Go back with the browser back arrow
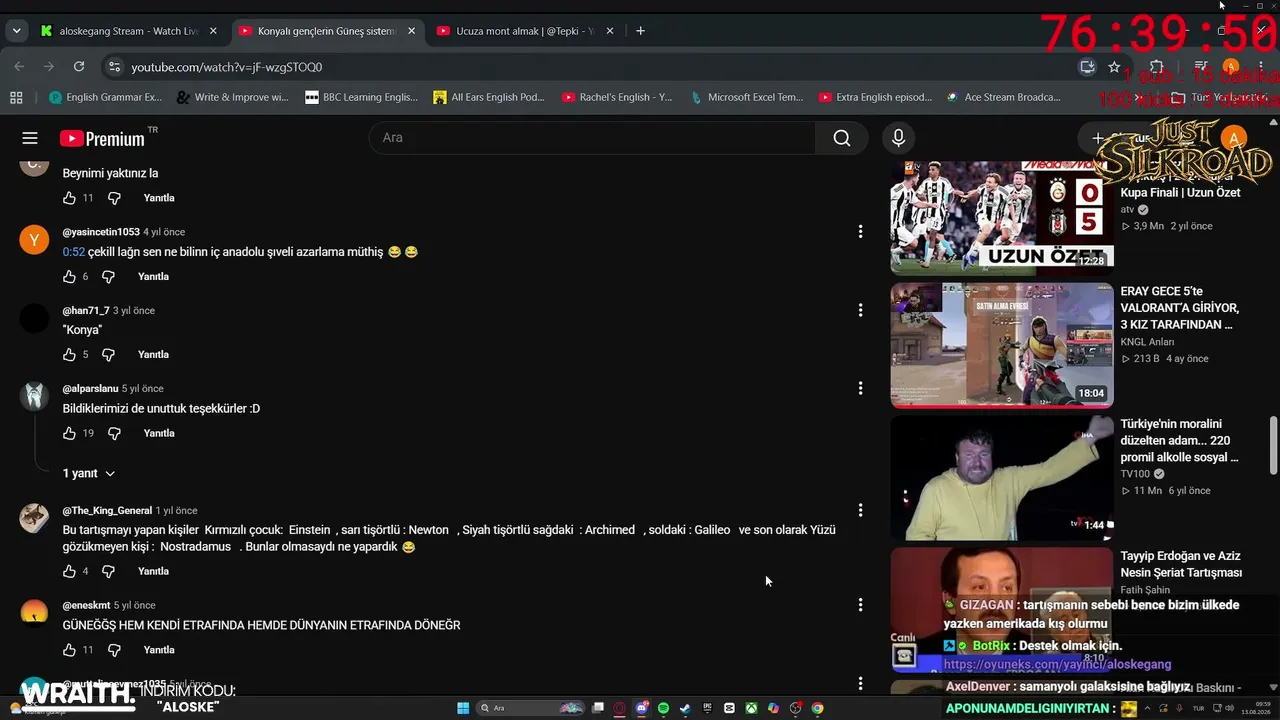Screen dimensions: 1280x720 [x=19, y=67]
